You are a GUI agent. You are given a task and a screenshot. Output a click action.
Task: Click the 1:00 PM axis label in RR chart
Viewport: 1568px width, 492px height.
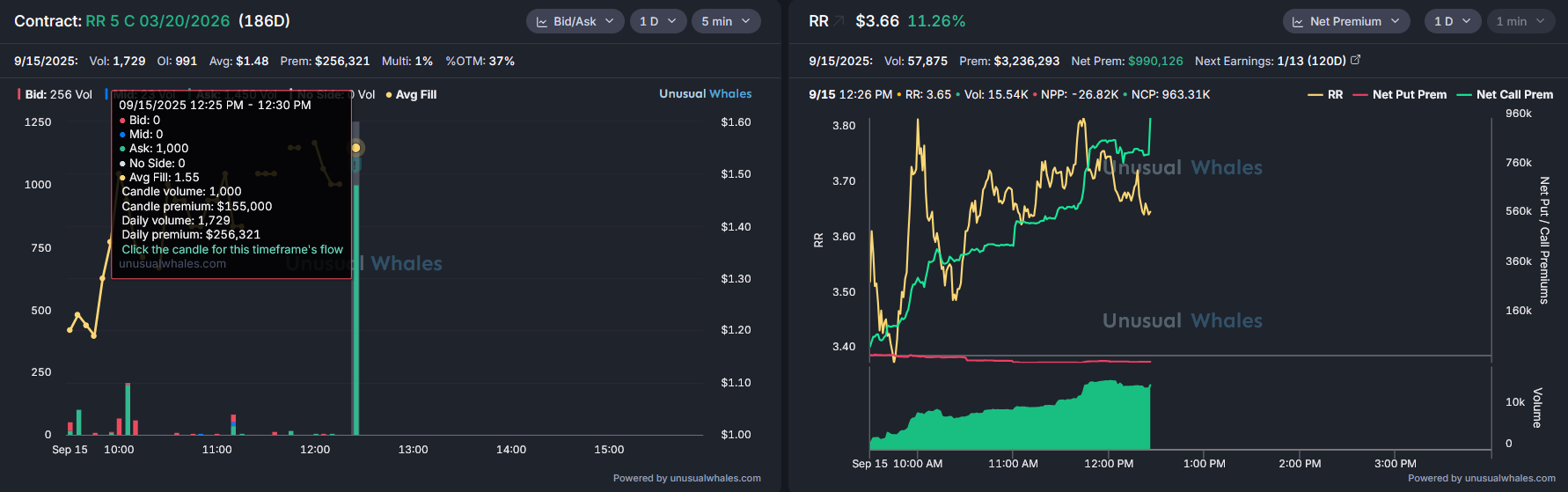point(1204,463)
